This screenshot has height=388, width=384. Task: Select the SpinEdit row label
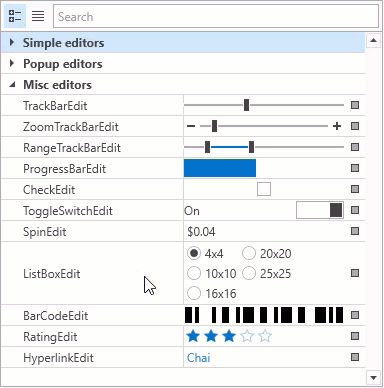(44, 232)
